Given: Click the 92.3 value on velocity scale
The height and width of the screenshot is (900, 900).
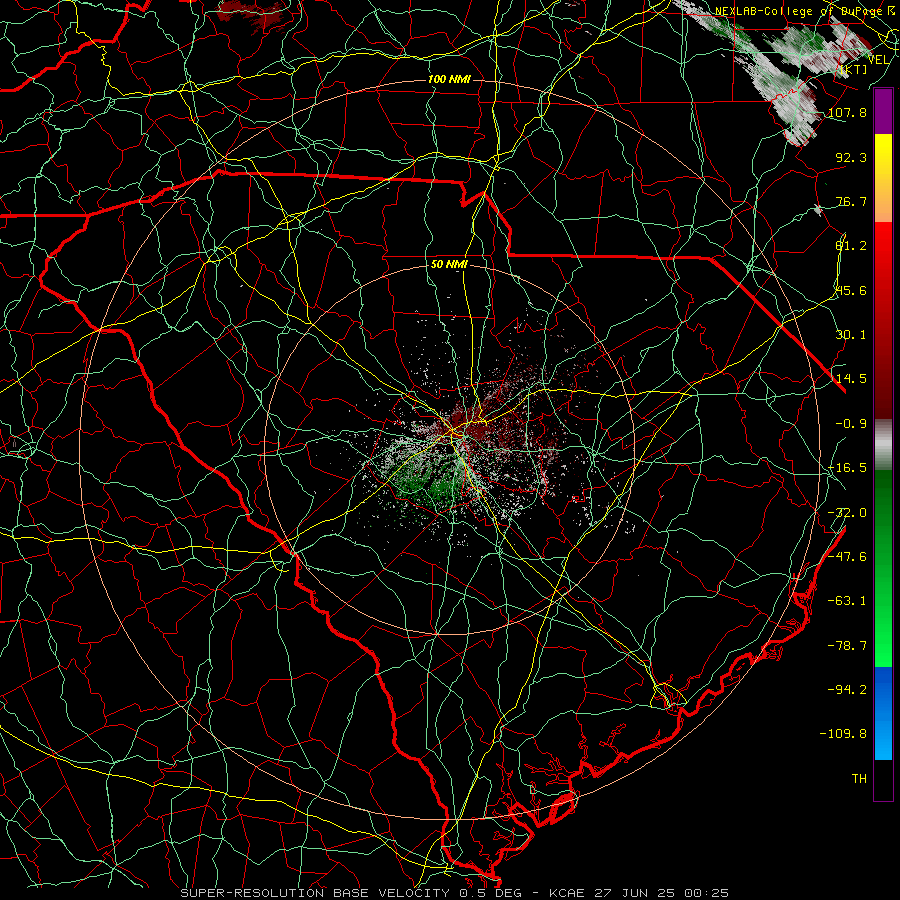Looking at the screenshot, I should pyautogui.click(x=851, y=157).
